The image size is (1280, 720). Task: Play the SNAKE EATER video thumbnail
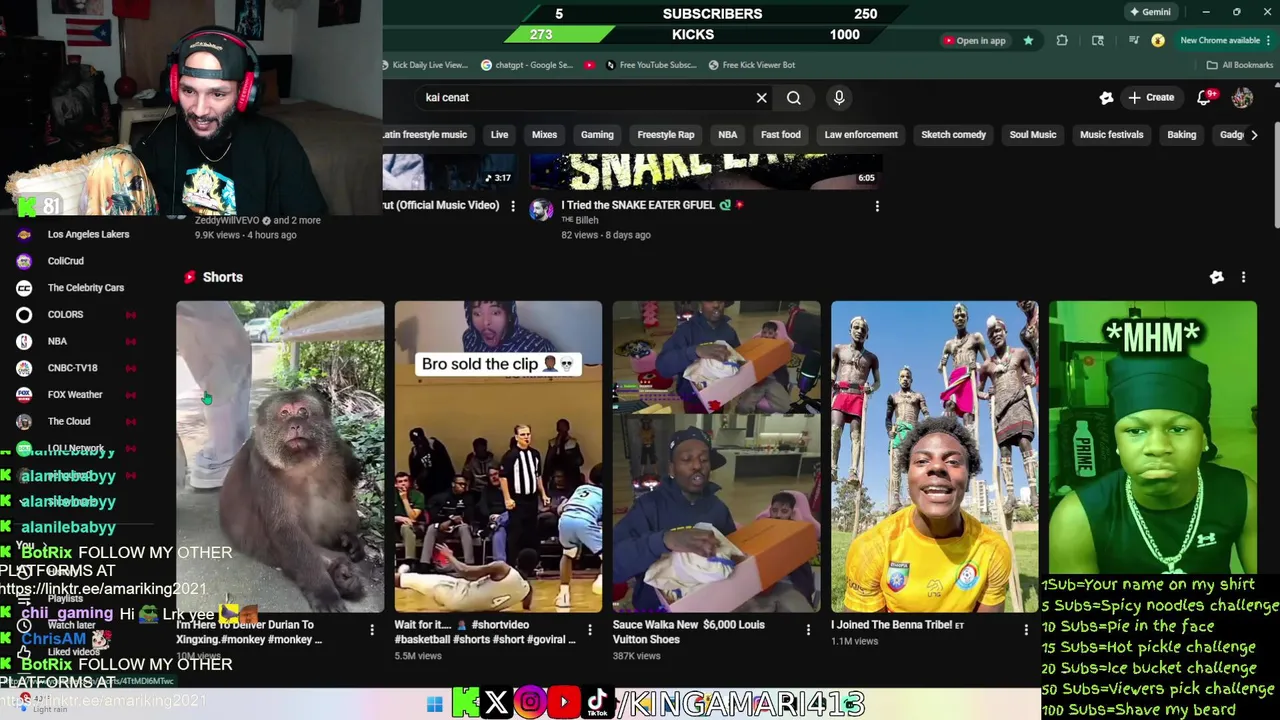pyautogui.click(x=705, y=172)
